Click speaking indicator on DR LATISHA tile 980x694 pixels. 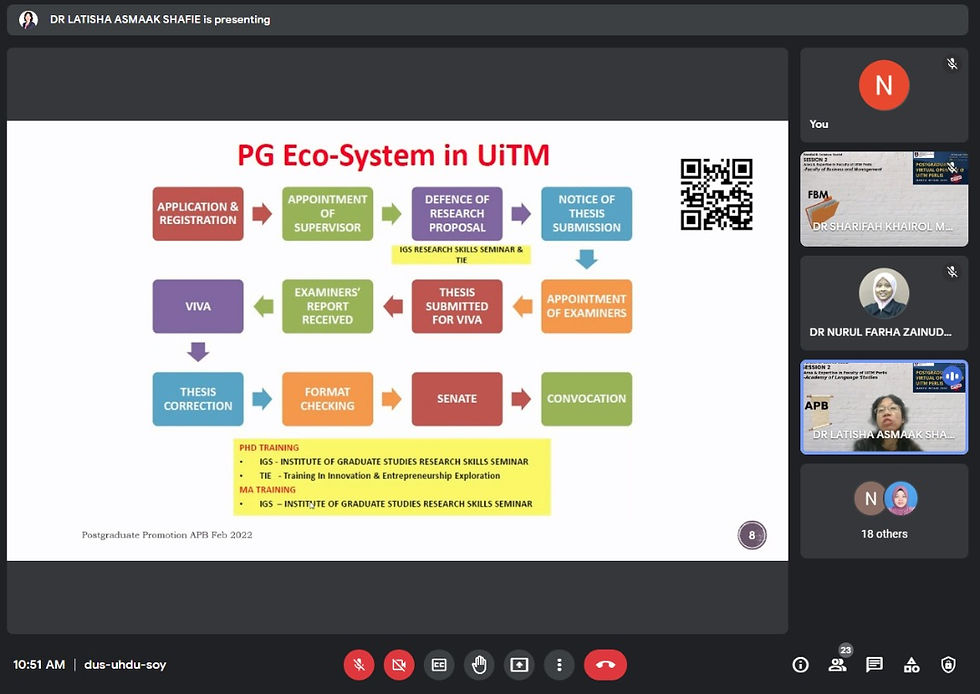pyautogui.click(x=952, y=376)
